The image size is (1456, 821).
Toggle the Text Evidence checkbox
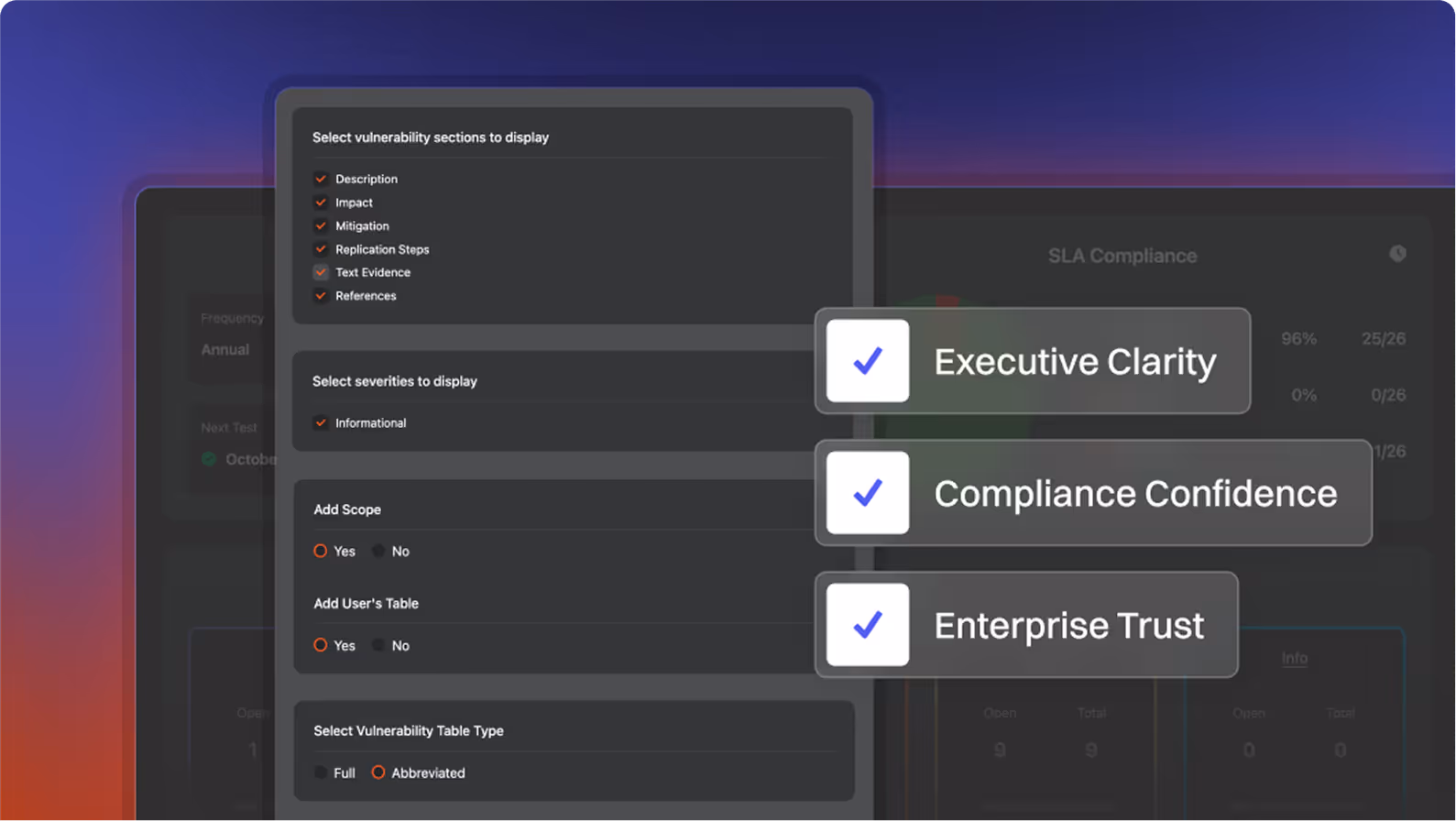[x=321, y=272]
